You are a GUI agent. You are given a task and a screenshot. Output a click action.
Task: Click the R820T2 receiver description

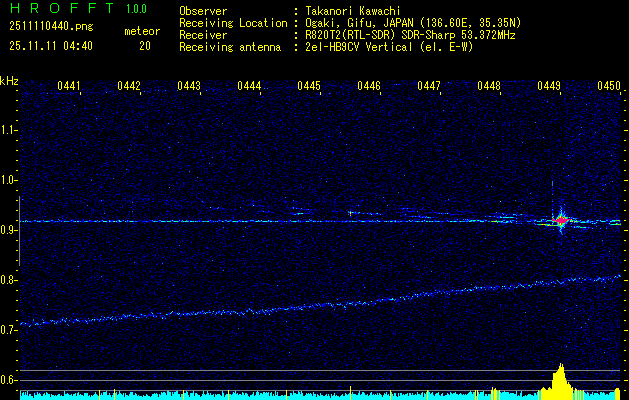coord(410,35)
